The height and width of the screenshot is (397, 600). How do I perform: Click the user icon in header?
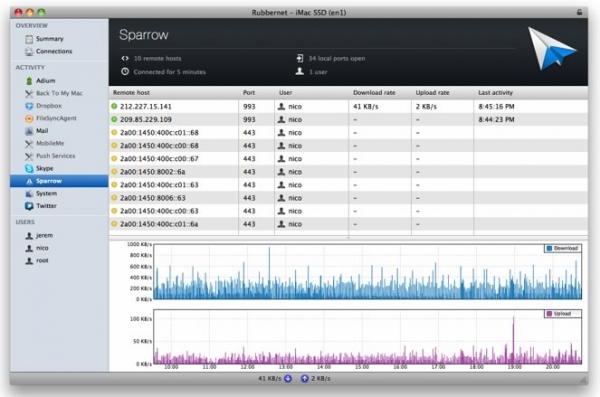click(300, 72)
